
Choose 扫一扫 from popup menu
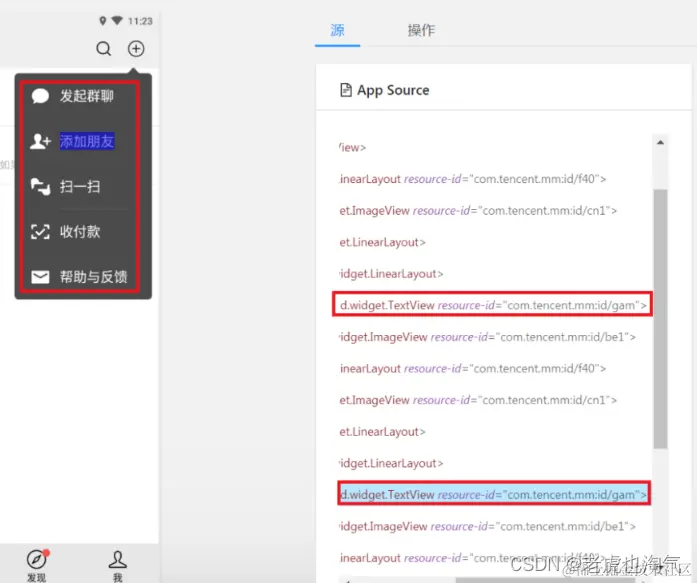point(81,187)
